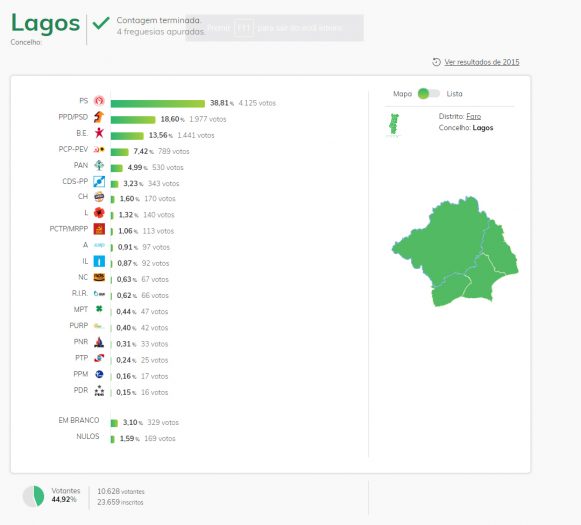Click the PCTP/MRPP red flag icon
Screen dimensions: 581x525
(99, 229)
